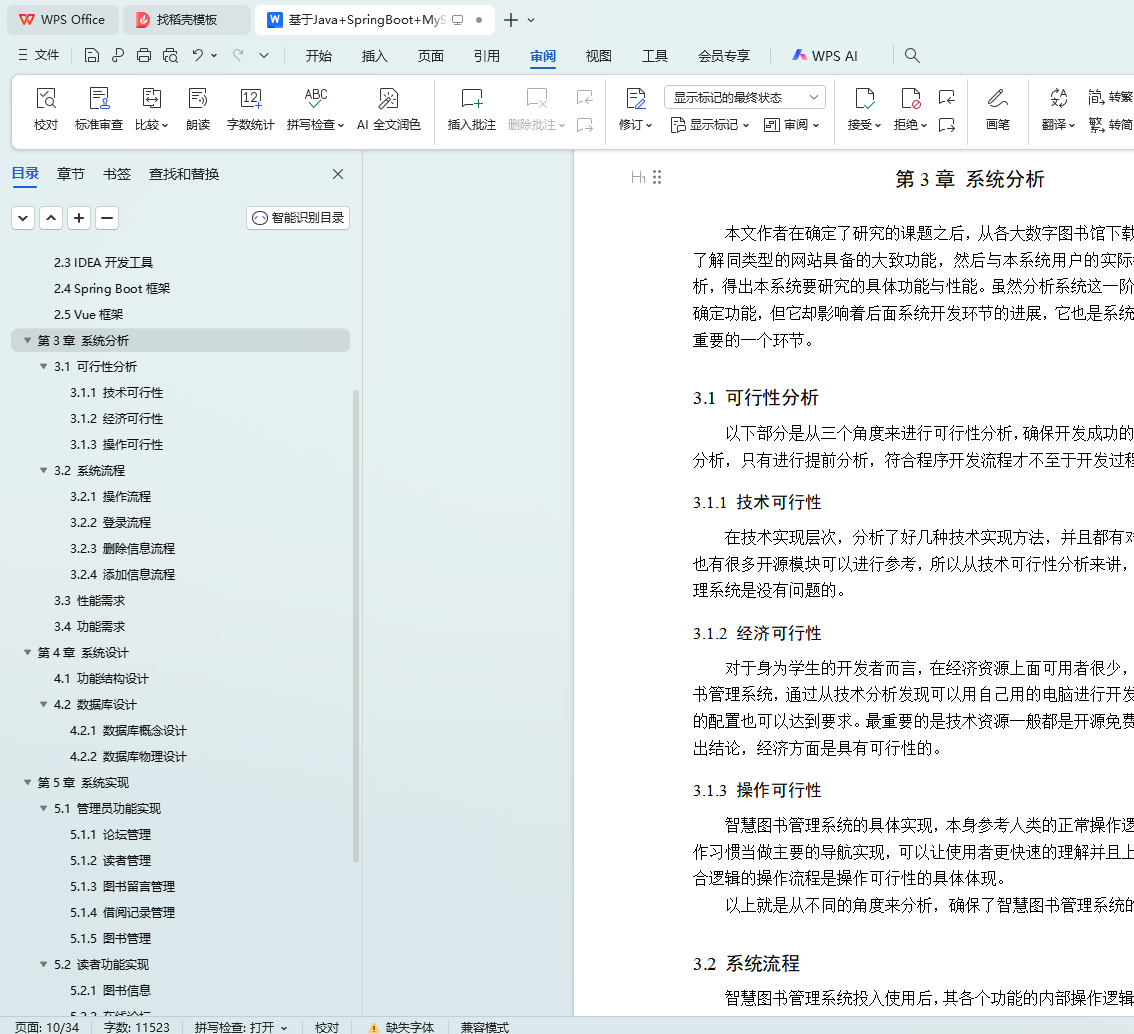
Task: Collapse 第4章 系统设计 tree node
Action: (27, 652)
